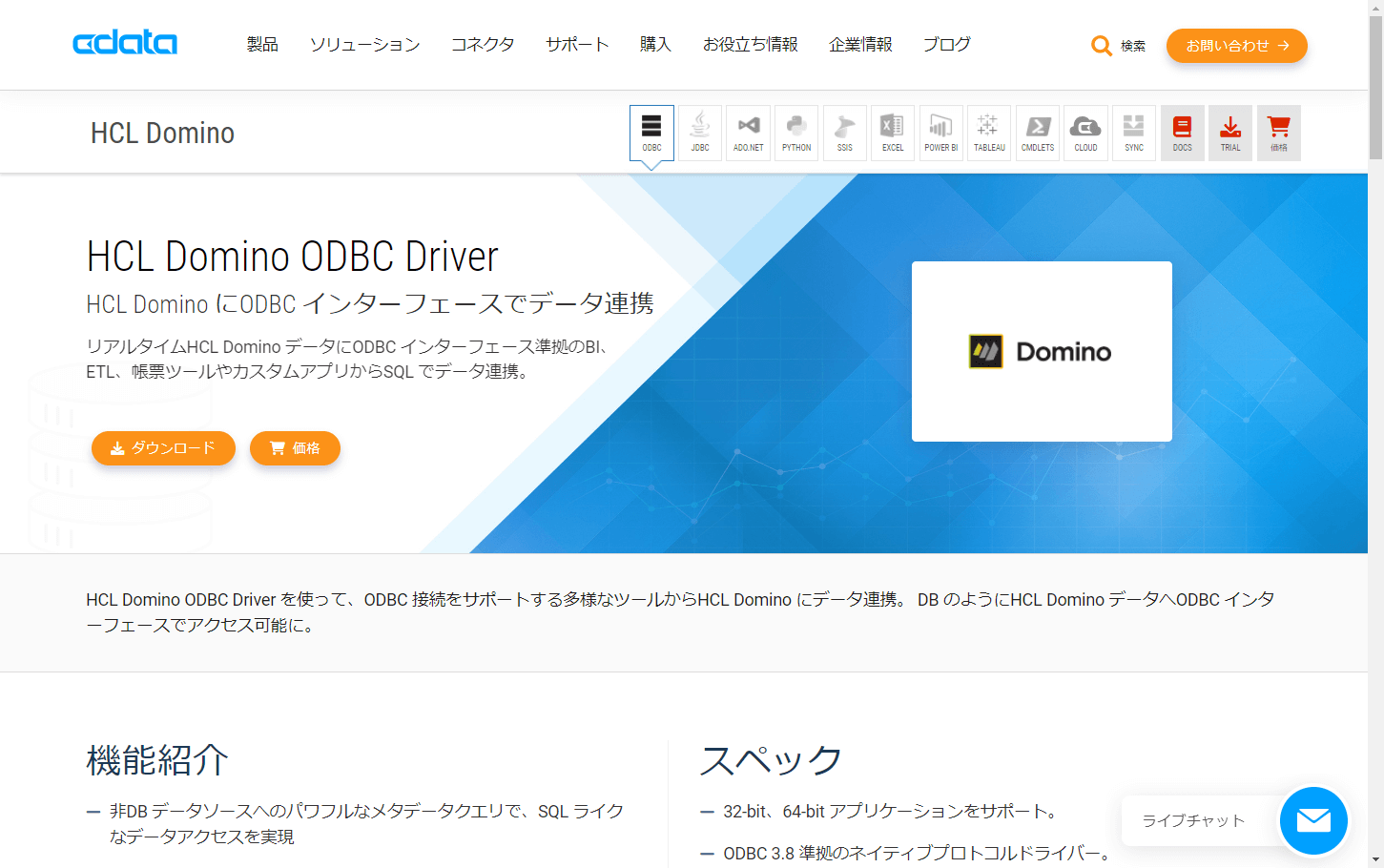1384x868 pixels.
Task: Open the お役立ち情報 menu
Action: coord(751,44)
